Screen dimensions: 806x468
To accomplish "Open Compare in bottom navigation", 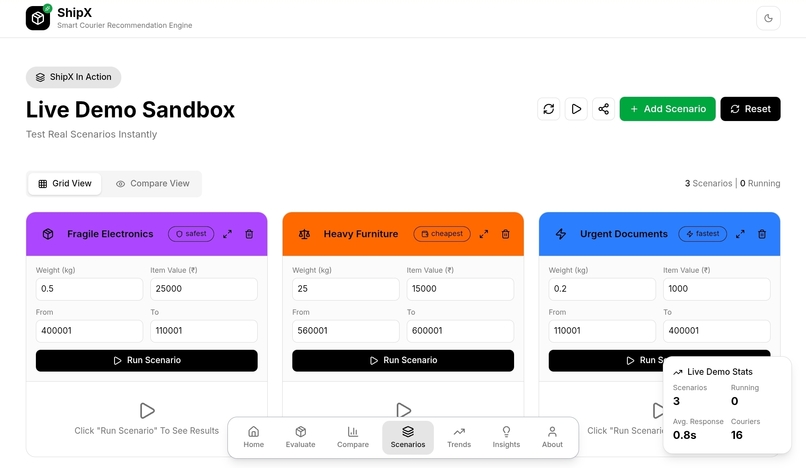I will (x=353, y=438).
